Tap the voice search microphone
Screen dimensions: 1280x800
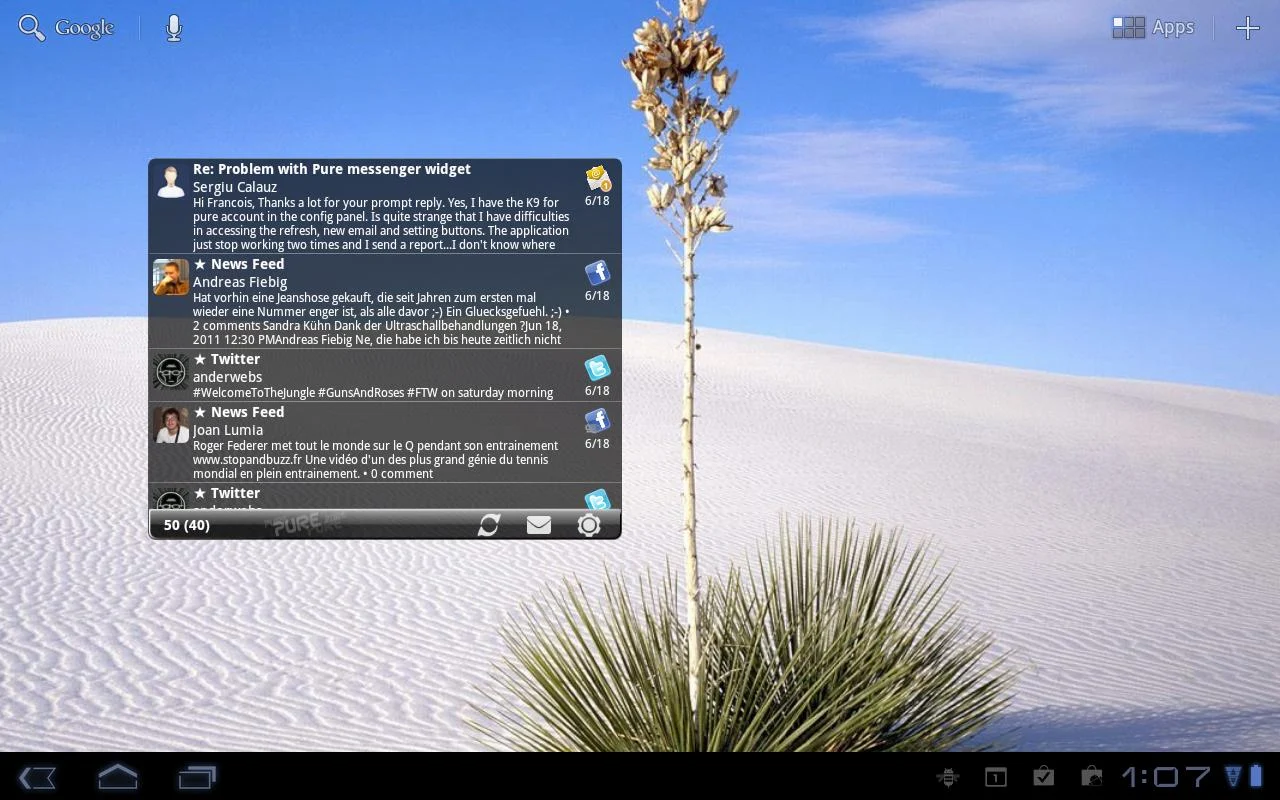(x=174, y=28)
